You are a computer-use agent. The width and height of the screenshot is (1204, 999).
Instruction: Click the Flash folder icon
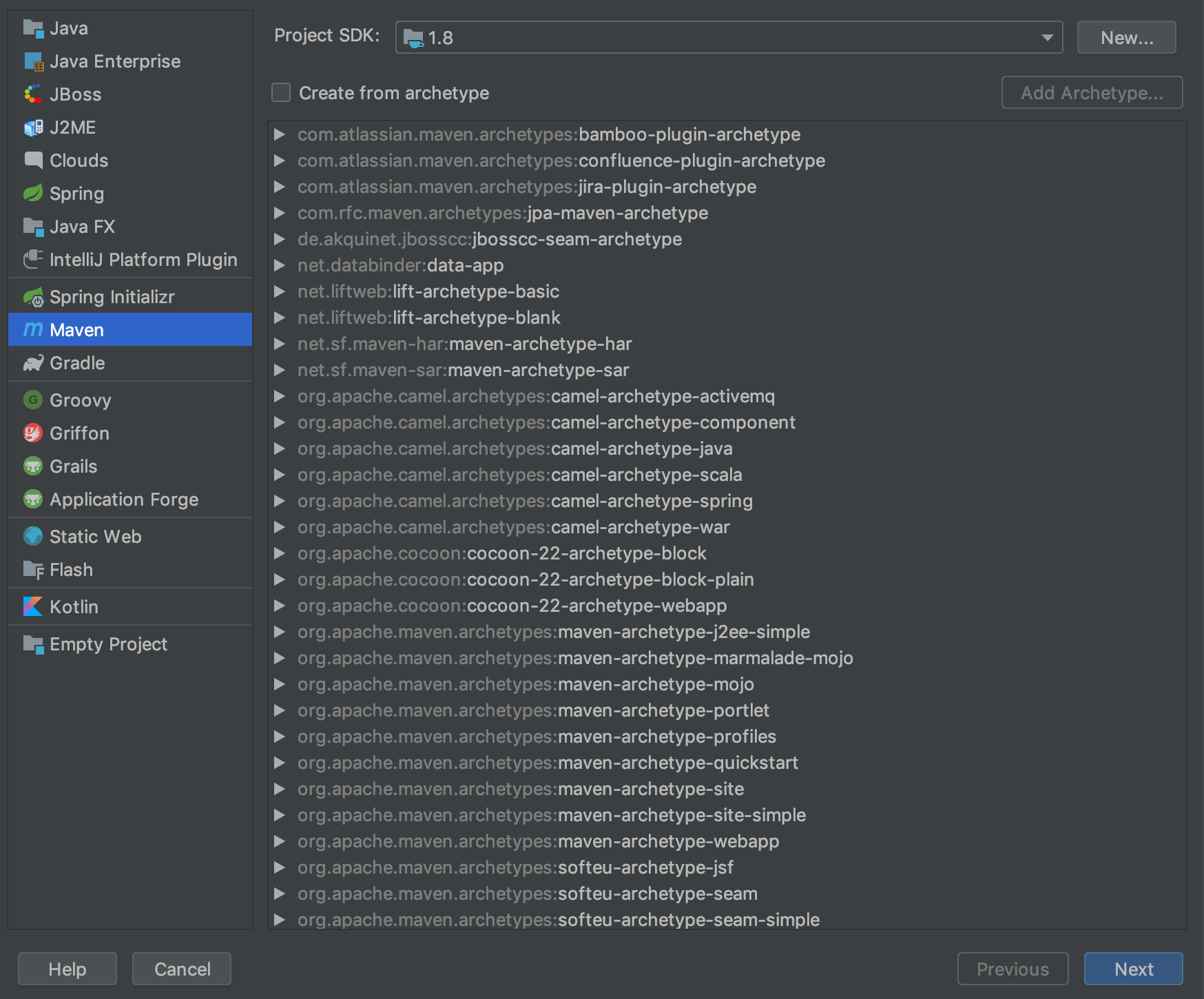pyautogui.click(x=33, y=570)
